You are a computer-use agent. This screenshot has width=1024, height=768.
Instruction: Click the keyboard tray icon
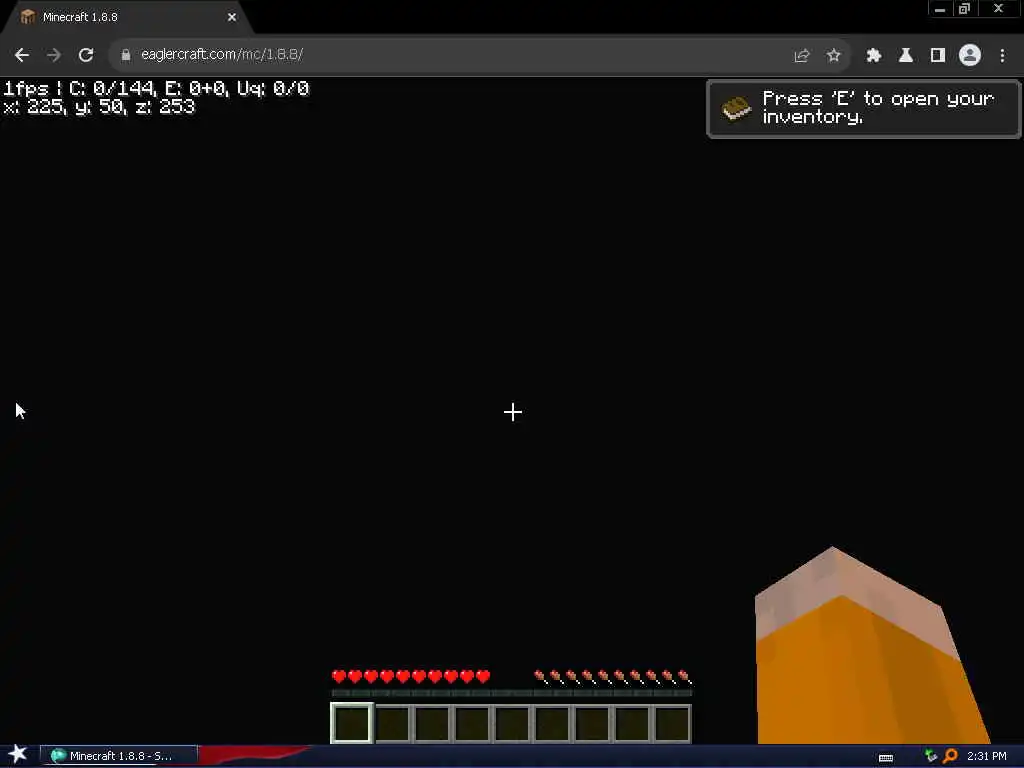point(886,758)
